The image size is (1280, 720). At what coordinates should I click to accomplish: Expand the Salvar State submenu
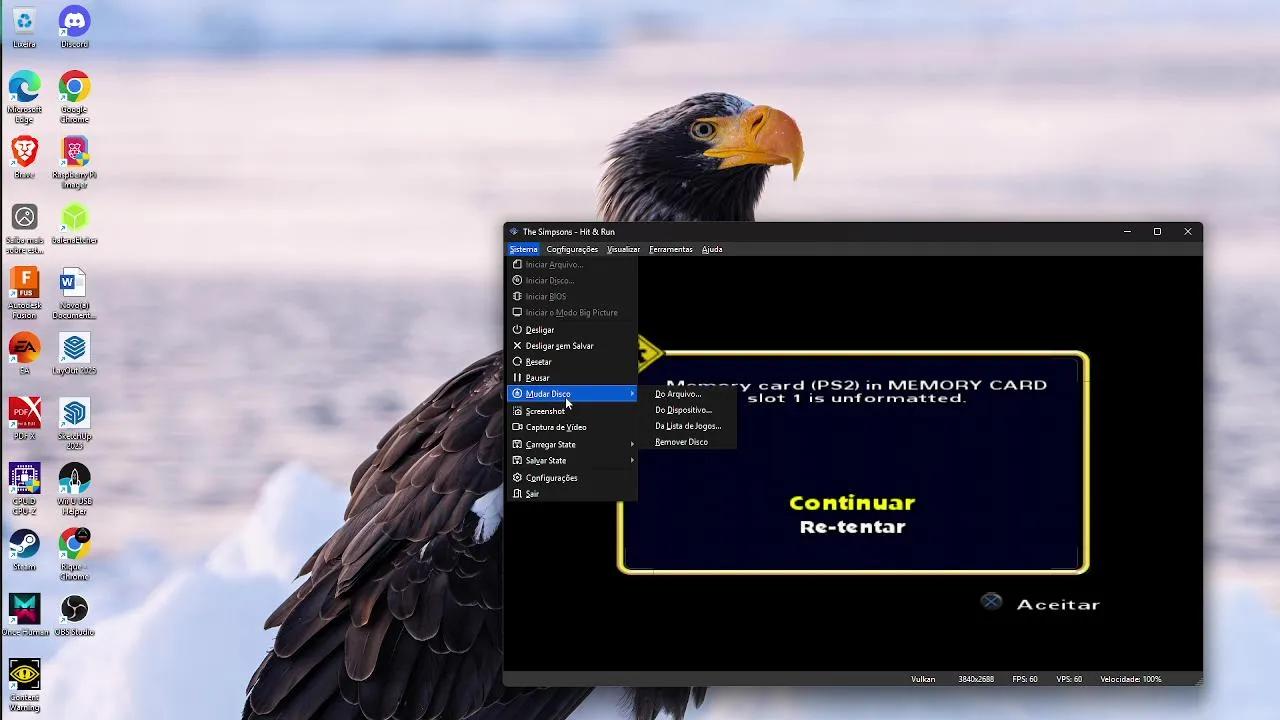click(572, 460)
